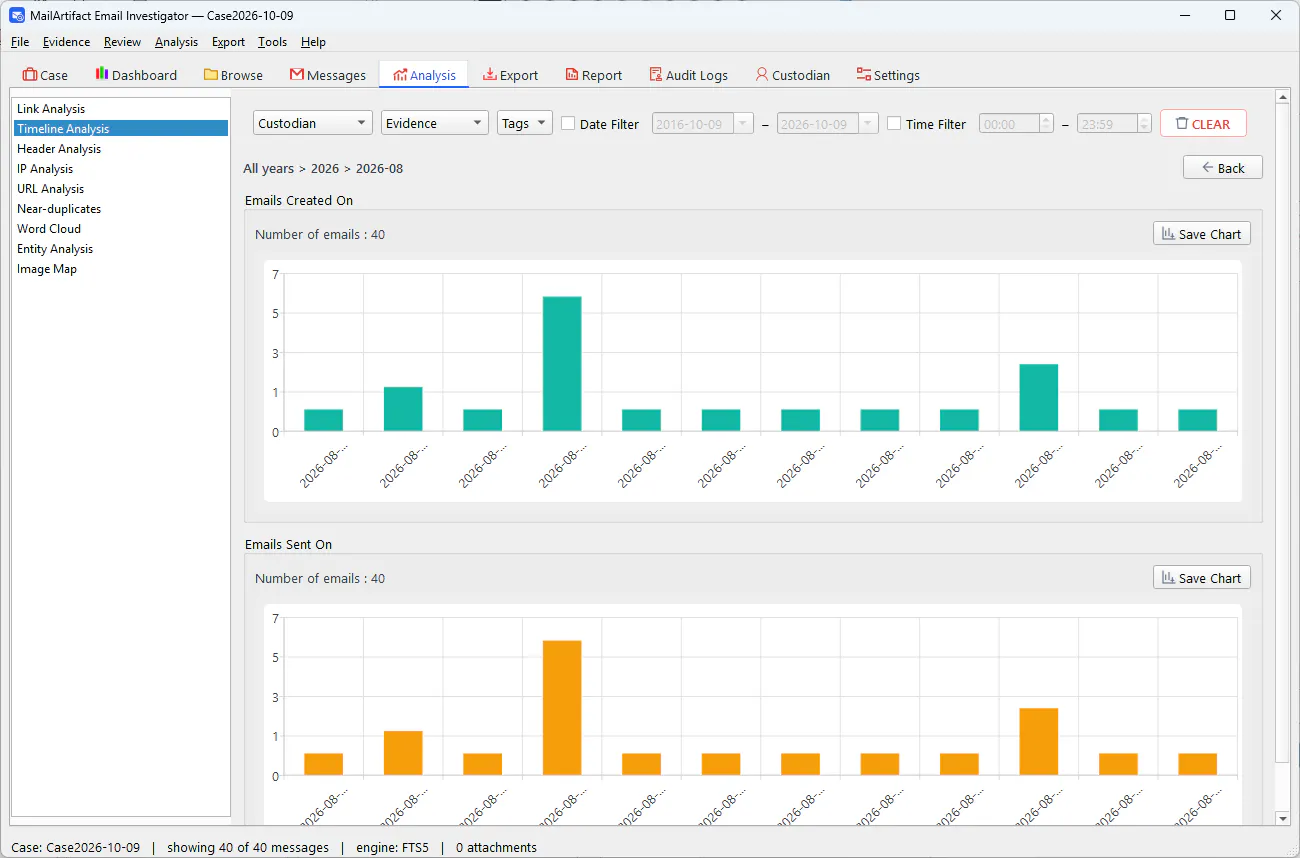Click the vertical scrollbar down arrow
Screen dimensions: 1300x858
[1284, 818]
